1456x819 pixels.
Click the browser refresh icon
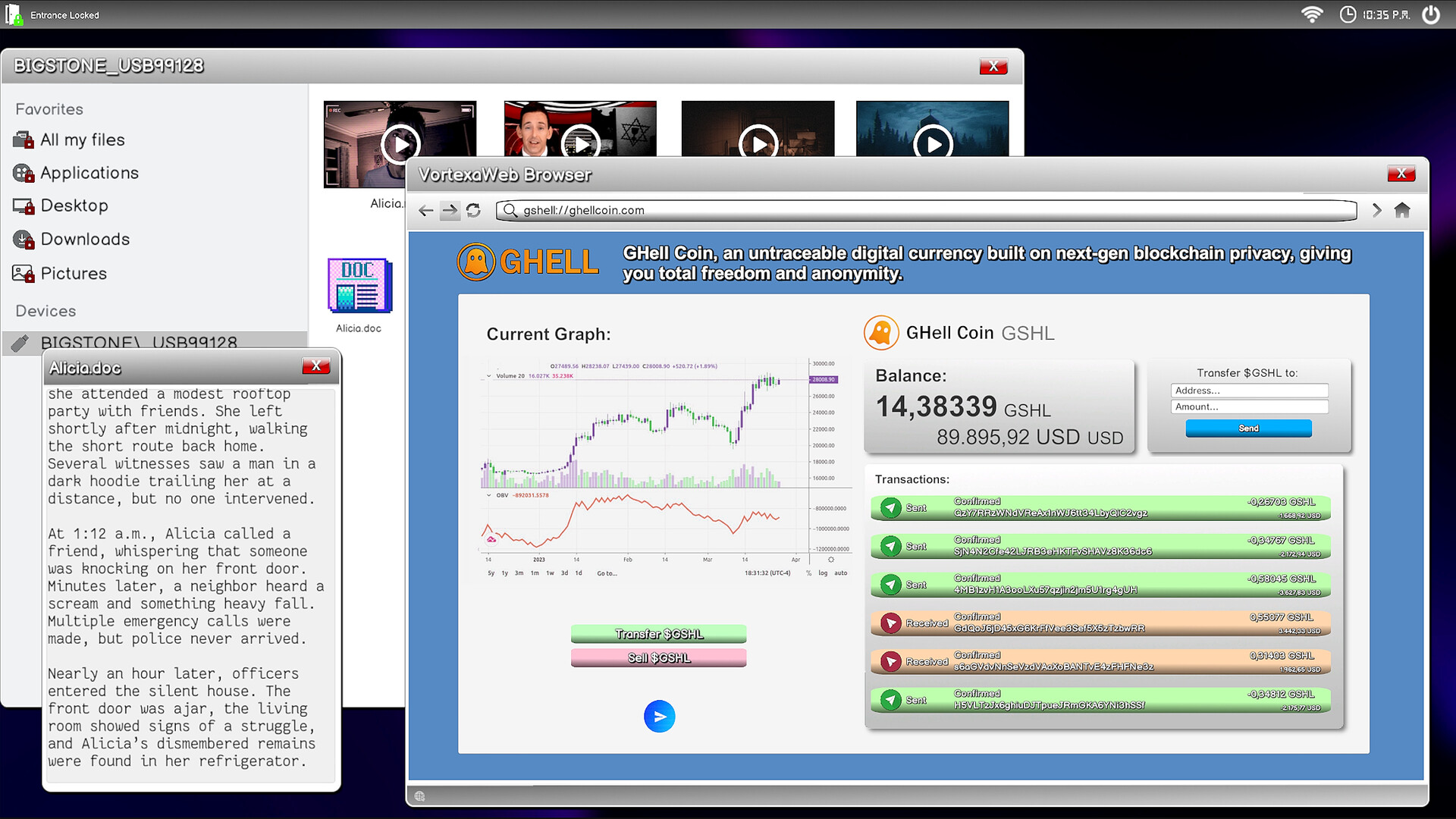(474, 211)
